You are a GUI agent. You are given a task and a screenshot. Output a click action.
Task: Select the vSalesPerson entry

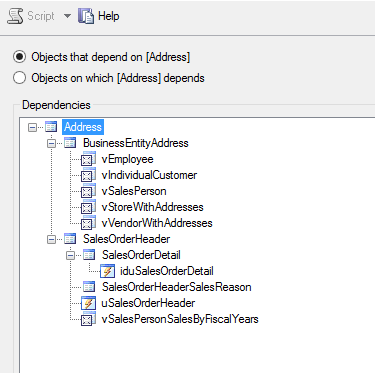point(134,191)
